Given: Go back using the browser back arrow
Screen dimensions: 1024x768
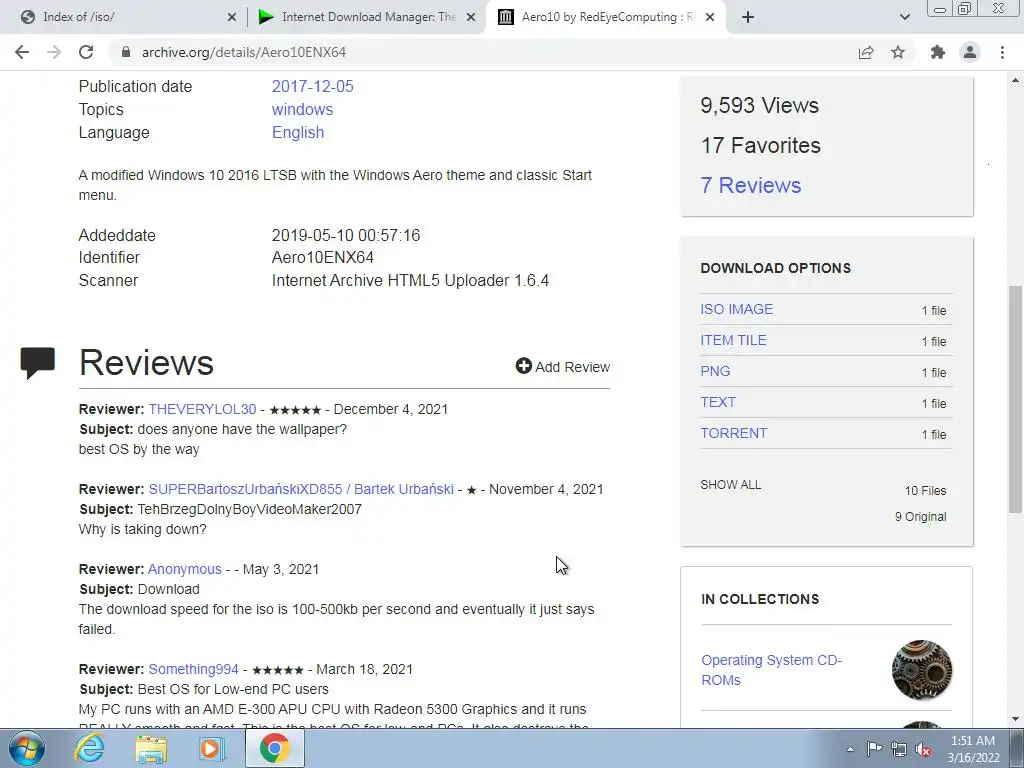Looking at the screenshot, I should tap(22, 52).
